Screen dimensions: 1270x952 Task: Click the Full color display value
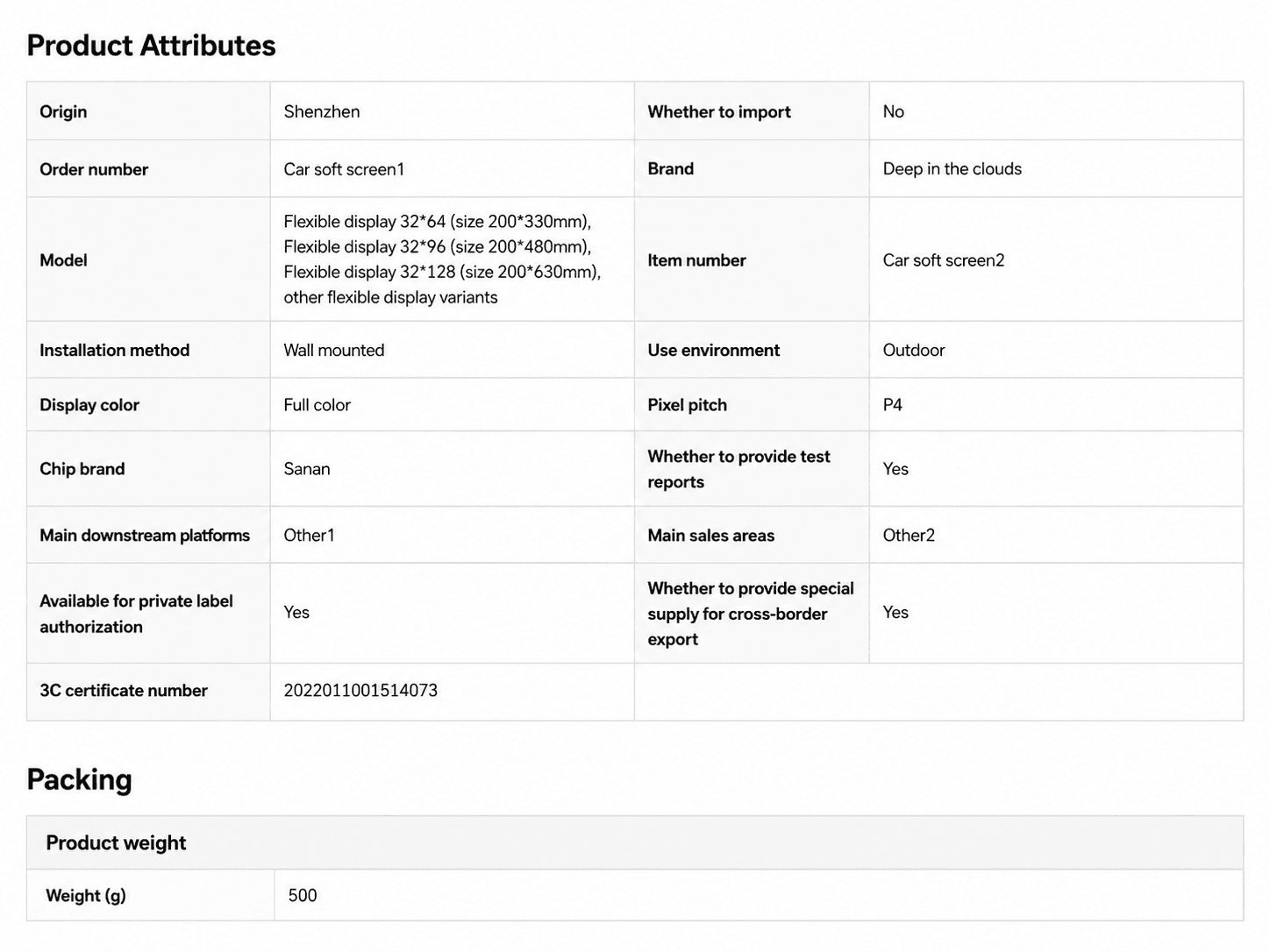click(x=317, y=405)
